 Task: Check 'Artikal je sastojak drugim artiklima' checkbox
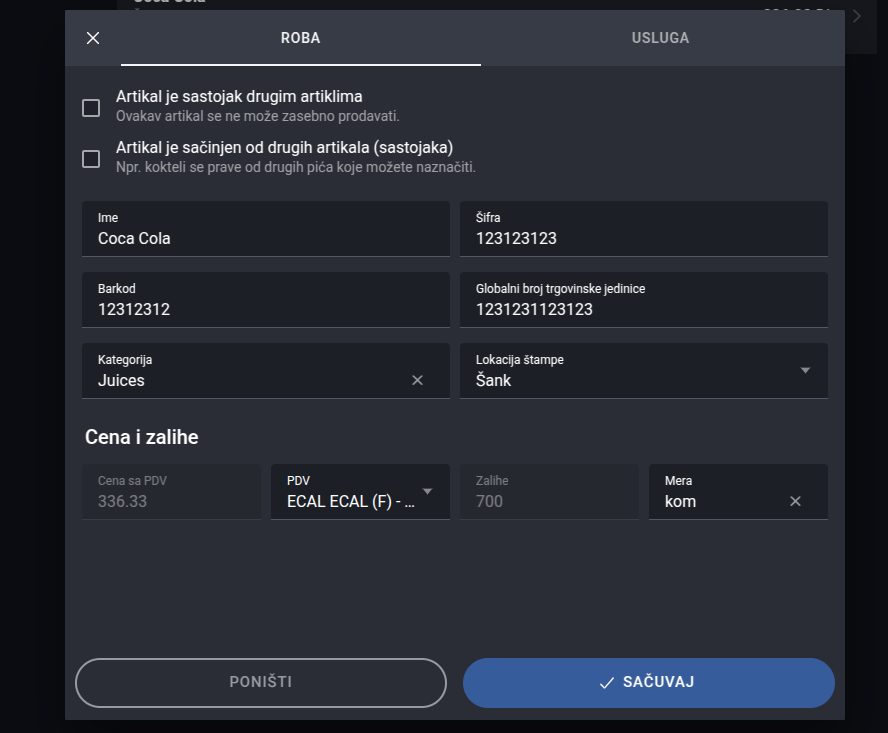(91, 108)
